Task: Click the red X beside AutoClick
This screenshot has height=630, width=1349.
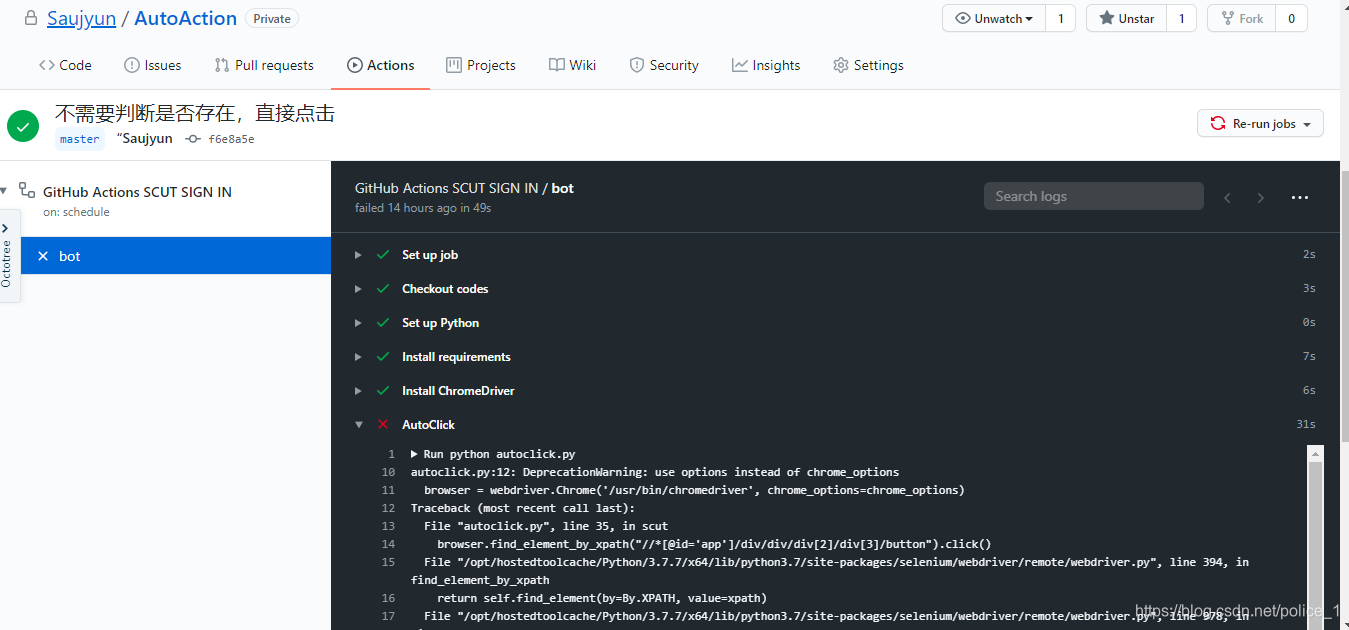Action: (x=383, y=425)
